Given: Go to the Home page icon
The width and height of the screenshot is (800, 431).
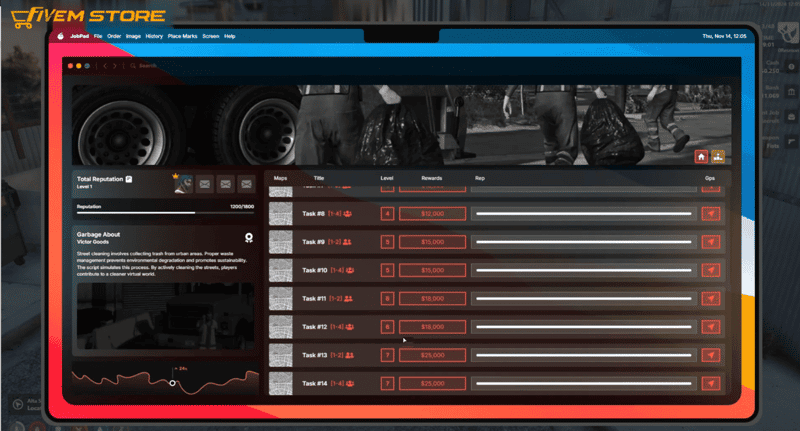Looking at the screenshot, I should tap(701, 157).
